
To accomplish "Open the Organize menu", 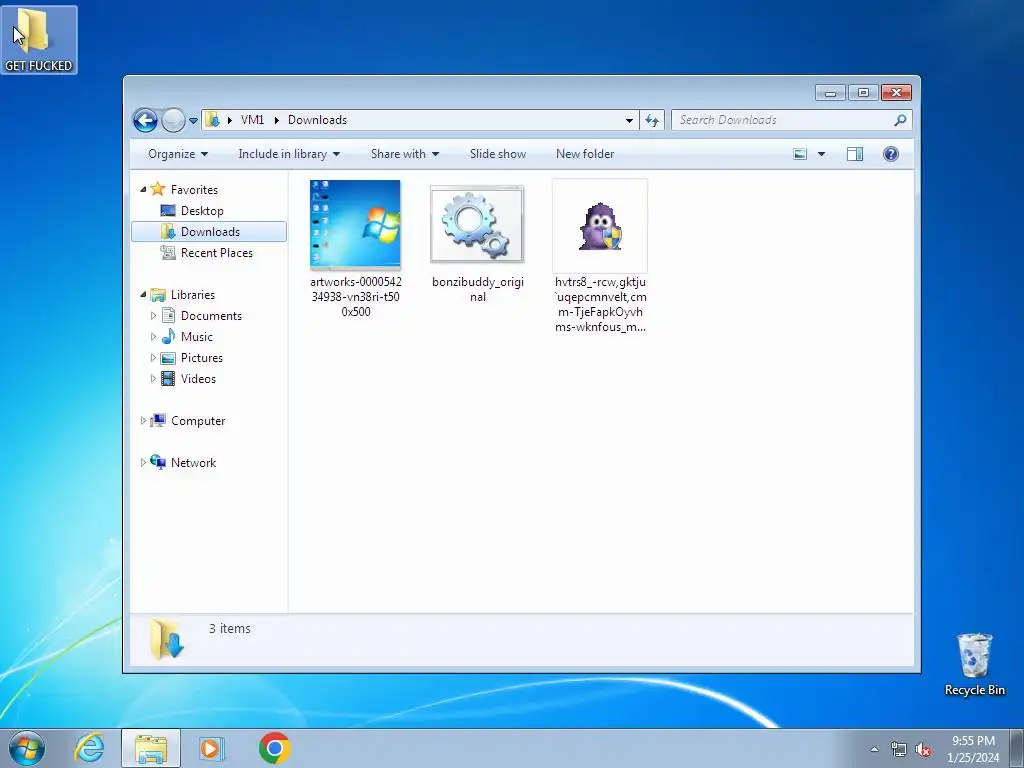I will 178,154.
